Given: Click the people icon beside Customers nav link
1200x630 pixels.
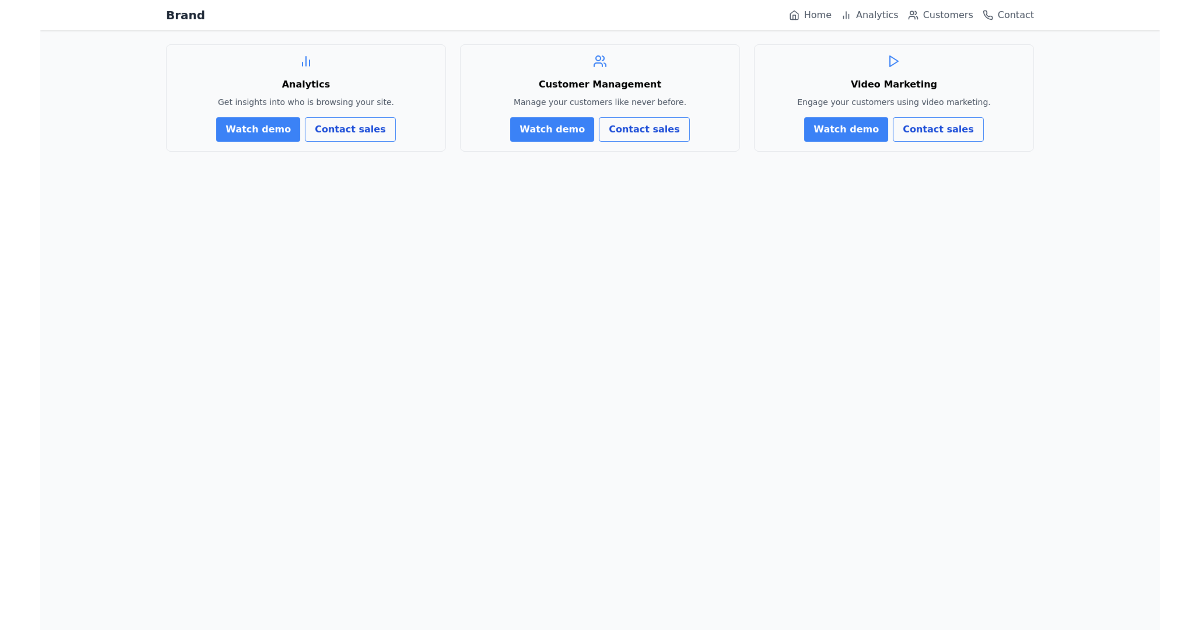Looking at the screenshot, I should [912, 15].
